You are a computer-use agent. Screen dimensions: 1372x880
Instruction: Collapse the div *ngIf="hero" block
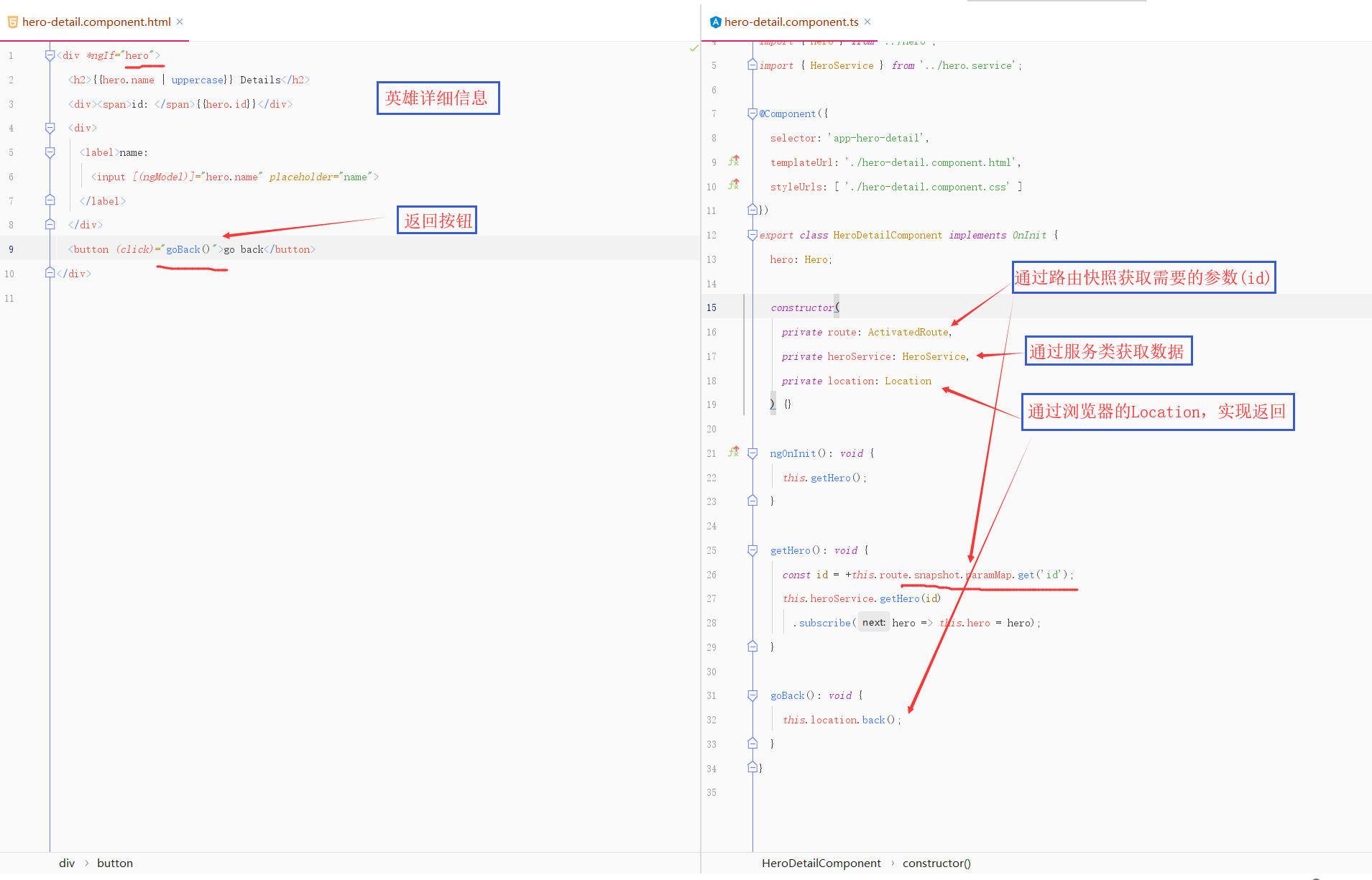click(50, 55)
